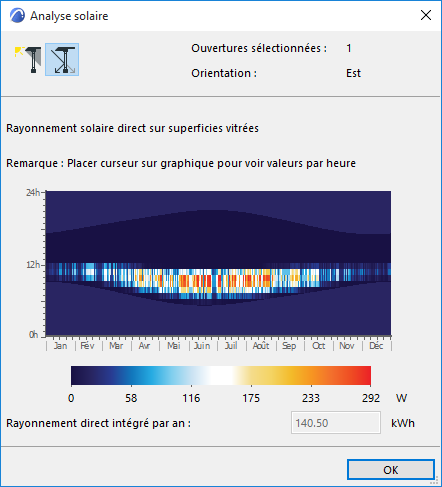Click 'Août' month label on chart axis
This screenshot has height=487, width=442.
coord(261,346)
